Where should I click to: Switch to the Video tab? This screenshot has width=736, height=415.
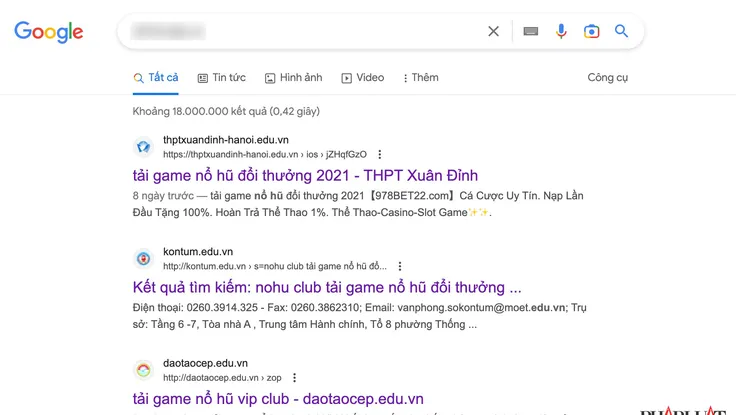click(x=362, y=78)
